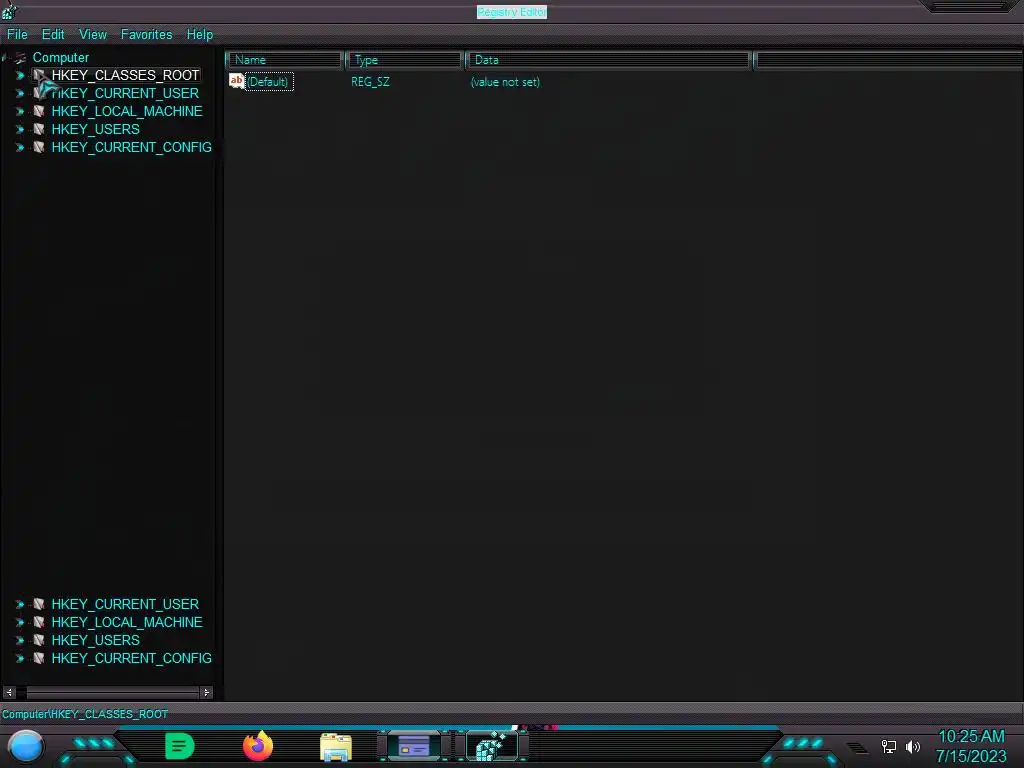
Task: Click the '(value not set)' data cell
Action: [x=505, y=82]
